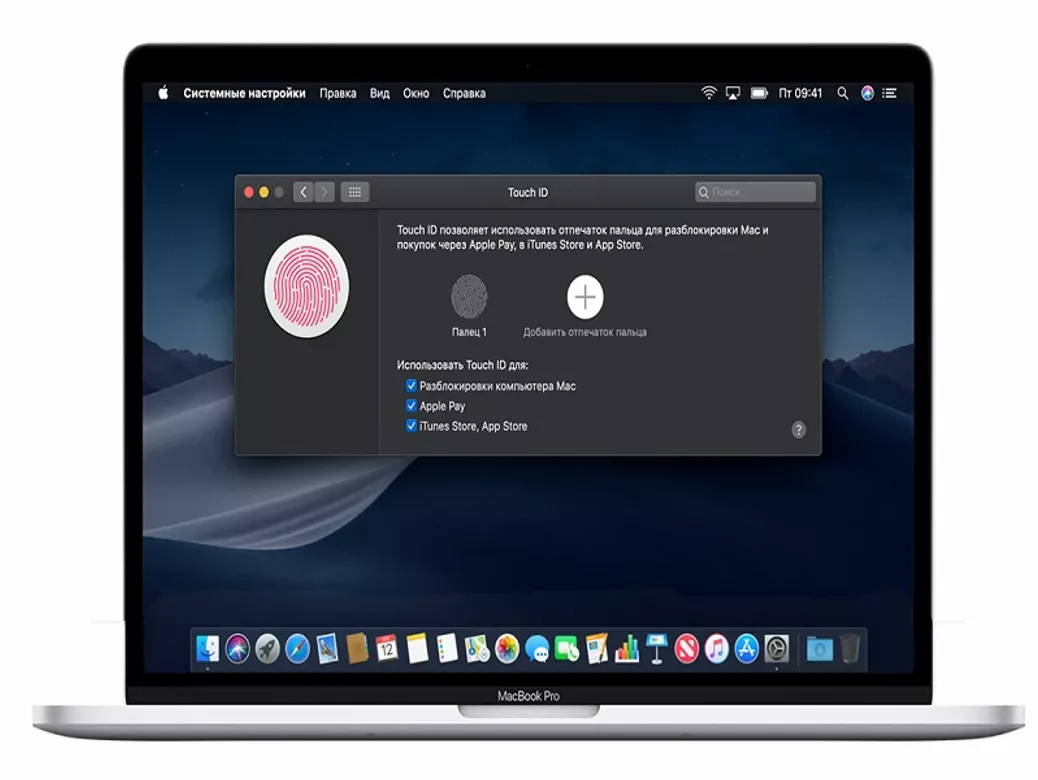Open FaceTime green icon in dock

(567, 648)
